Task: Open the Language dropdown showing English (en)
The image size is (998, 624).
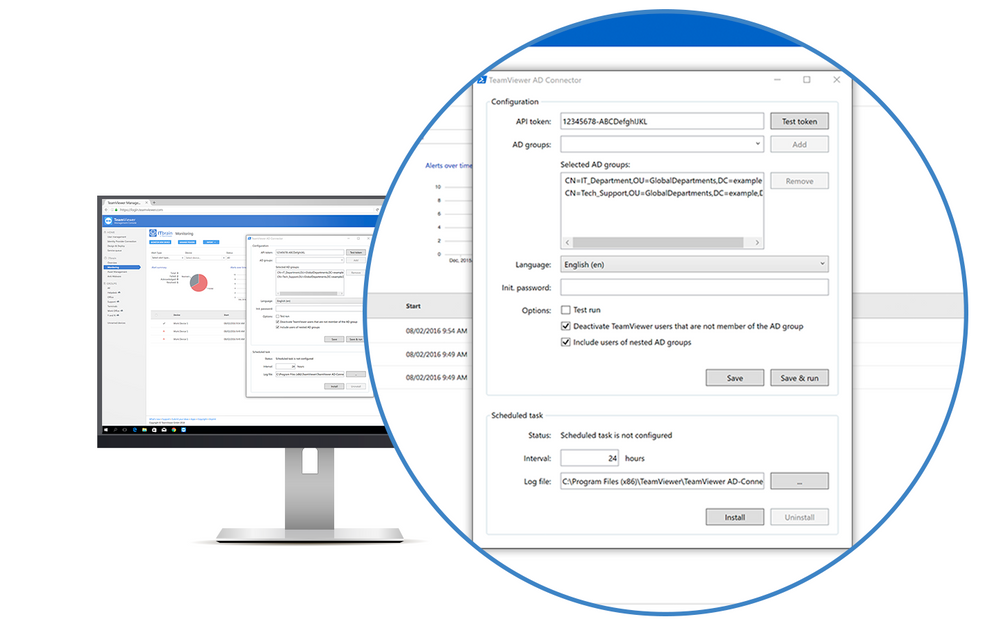Action: [694, 264]
